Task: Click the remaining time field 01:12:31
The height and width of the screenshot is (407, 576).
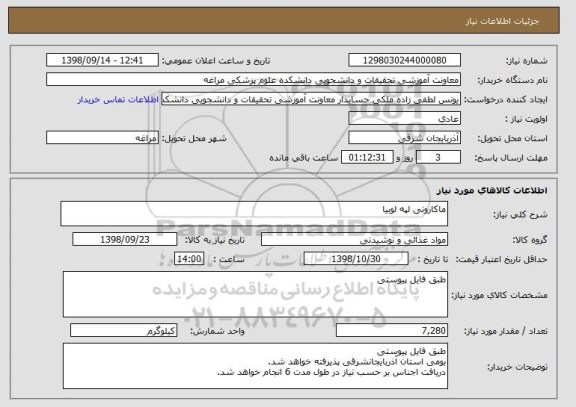Action: [x=367, y=158]
